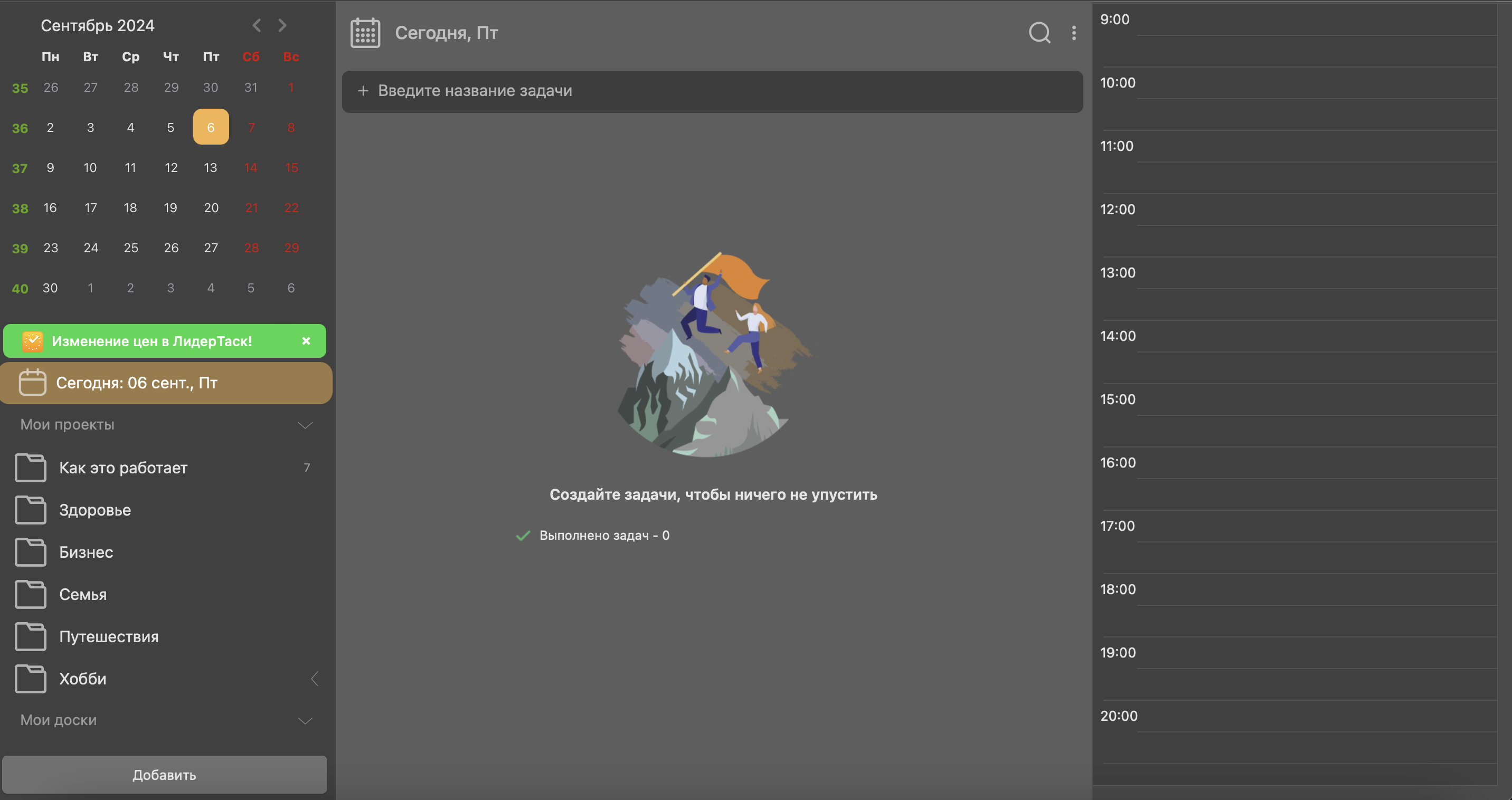Click the Здоровье project folder icon
Viewport: 1512px width, 800px height.
(31, 510)
